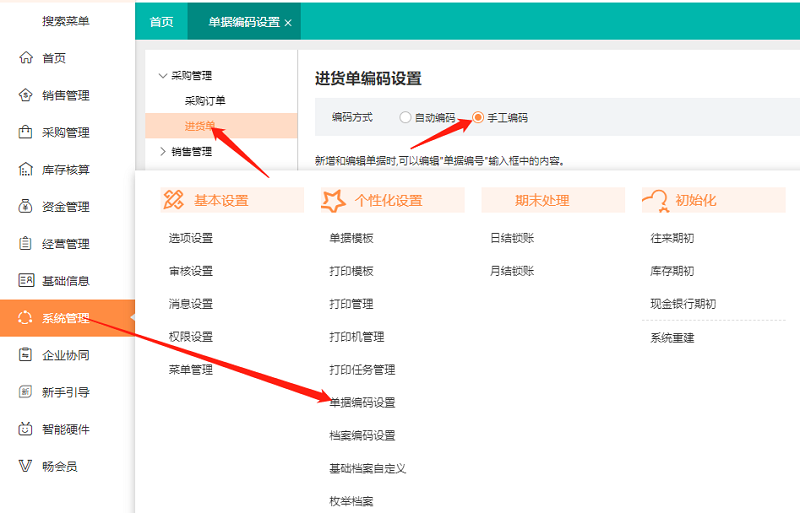The image size is (800, 513).
Task: Open 日结锁账 under 期末处理
Action: (x=512, y=238)
